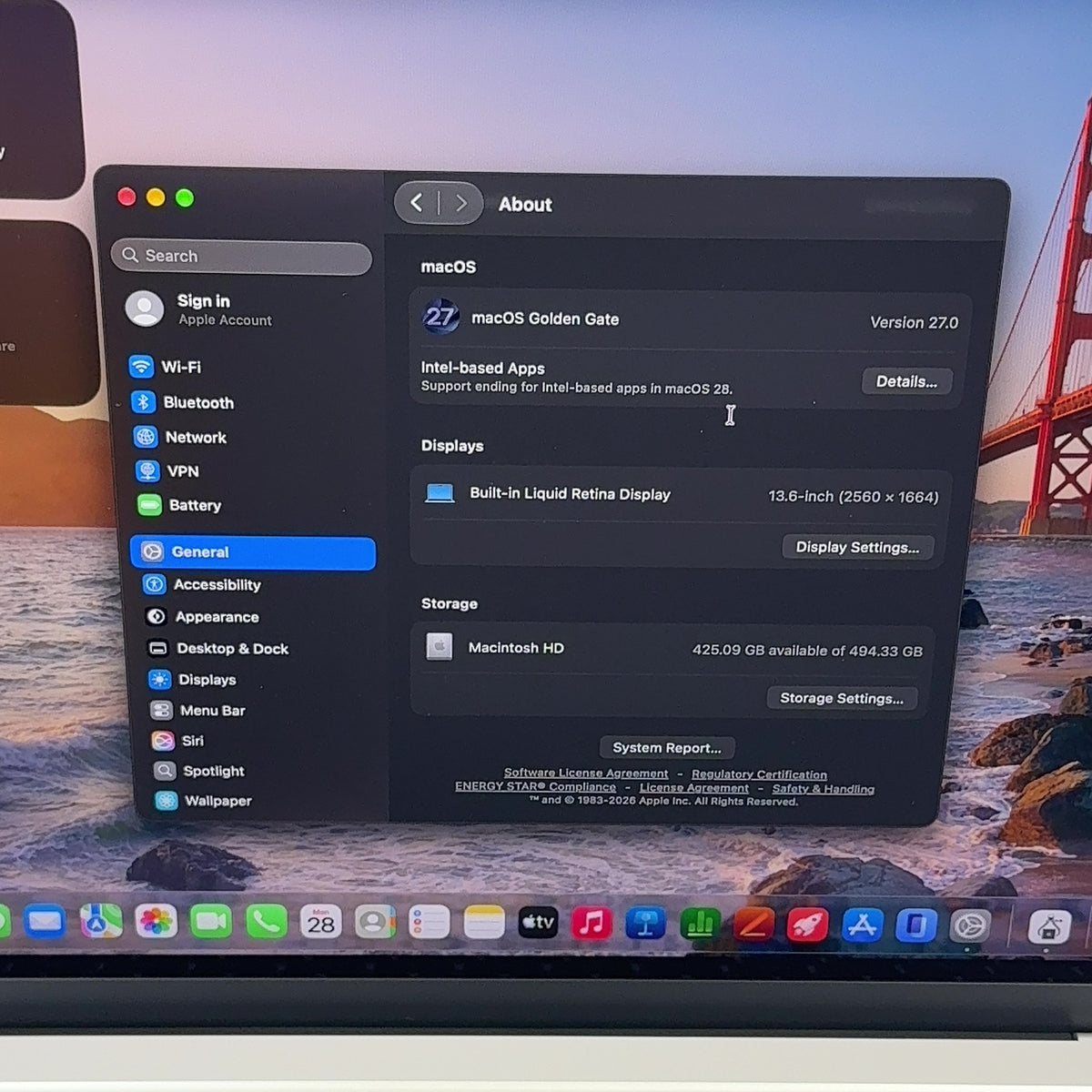Open the App Store from the Dock
The height and width of the screenshot is (1092, 1092).
862,925
